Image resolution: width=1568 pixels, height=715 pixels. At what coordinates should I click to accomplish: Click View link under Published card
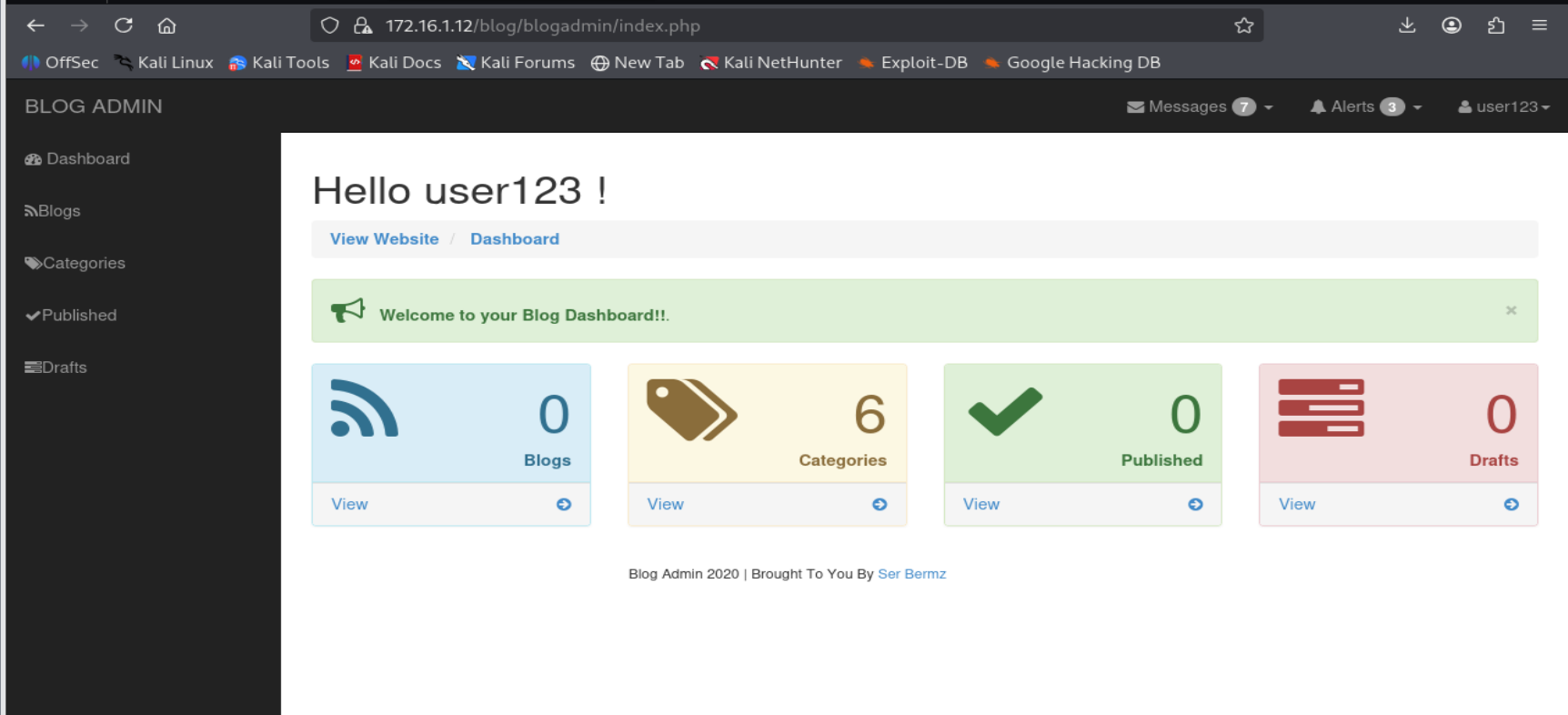pyautogui.click(x=980, y=504)
